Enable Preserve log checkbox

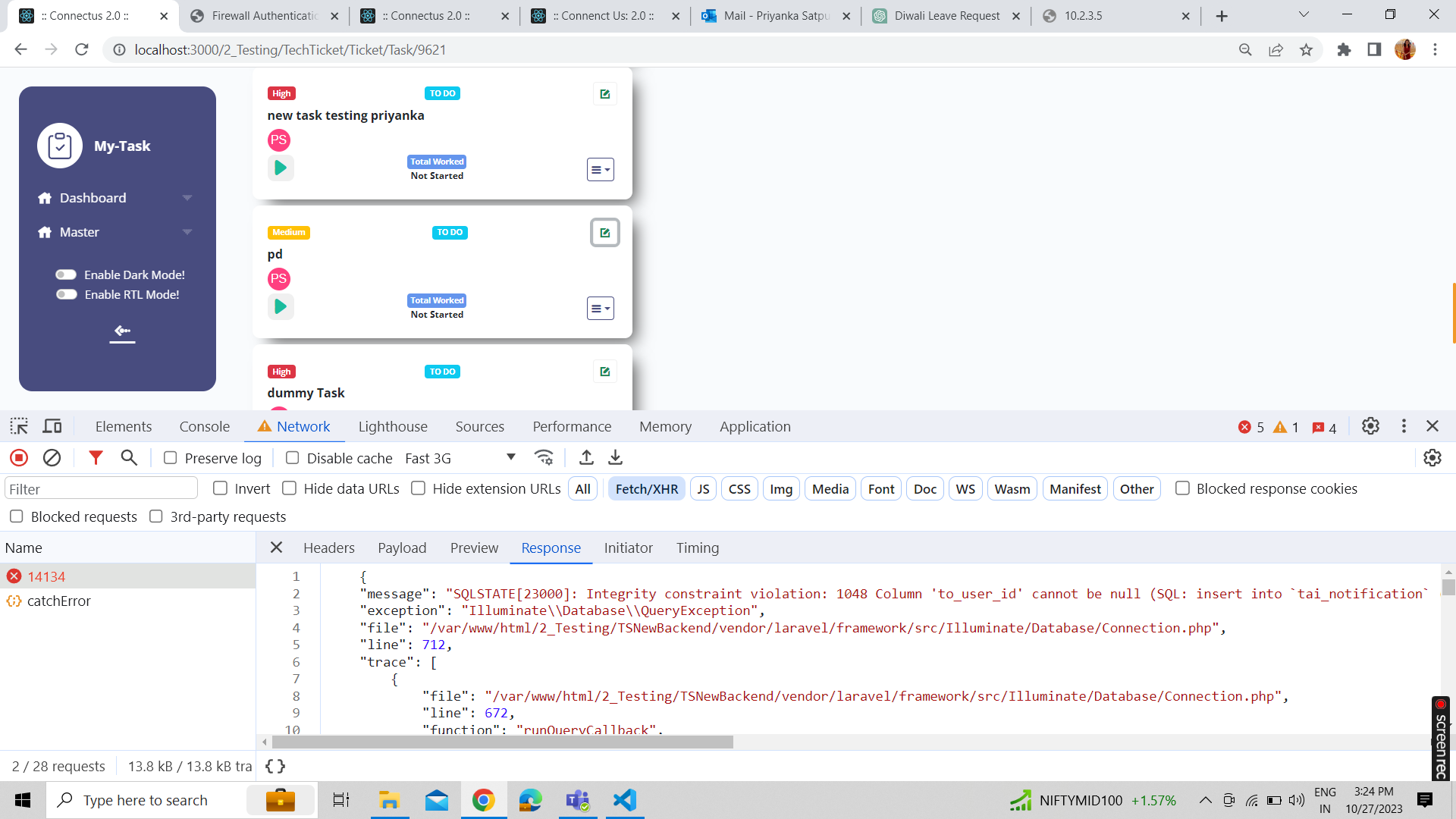coord(171,458)
